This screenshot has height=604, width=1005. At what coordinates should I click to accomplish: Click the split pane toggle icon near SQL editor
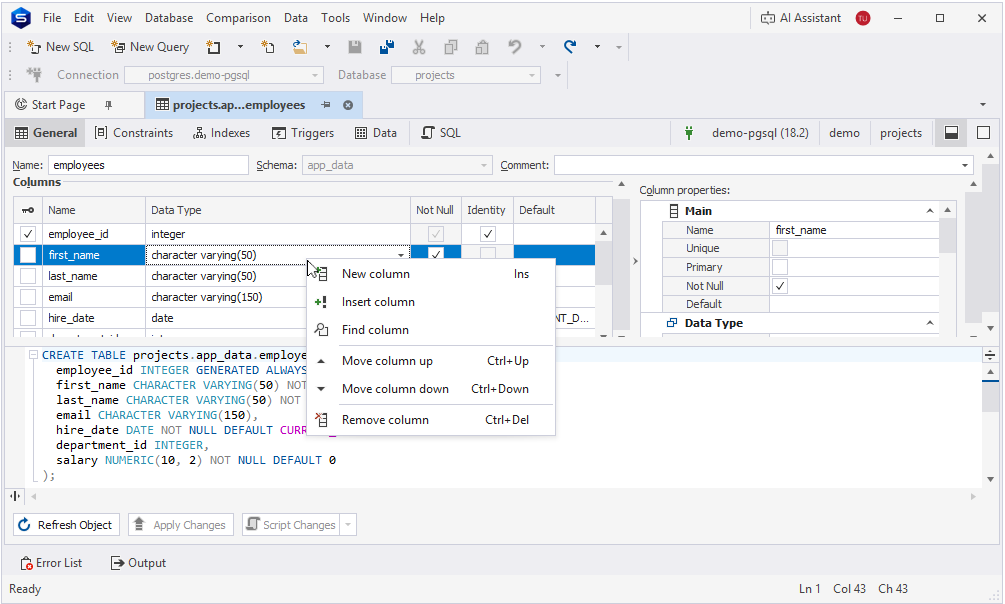(990, 355)
